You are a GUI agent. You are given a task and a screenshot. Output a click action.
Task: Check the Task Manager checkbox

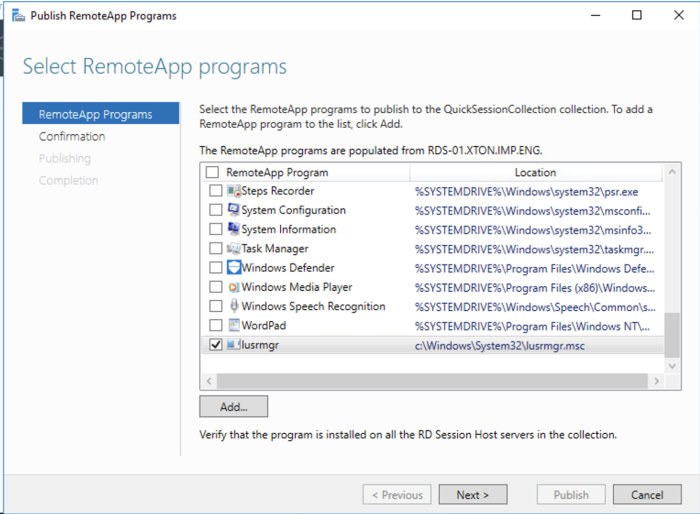tap(216, 248)
